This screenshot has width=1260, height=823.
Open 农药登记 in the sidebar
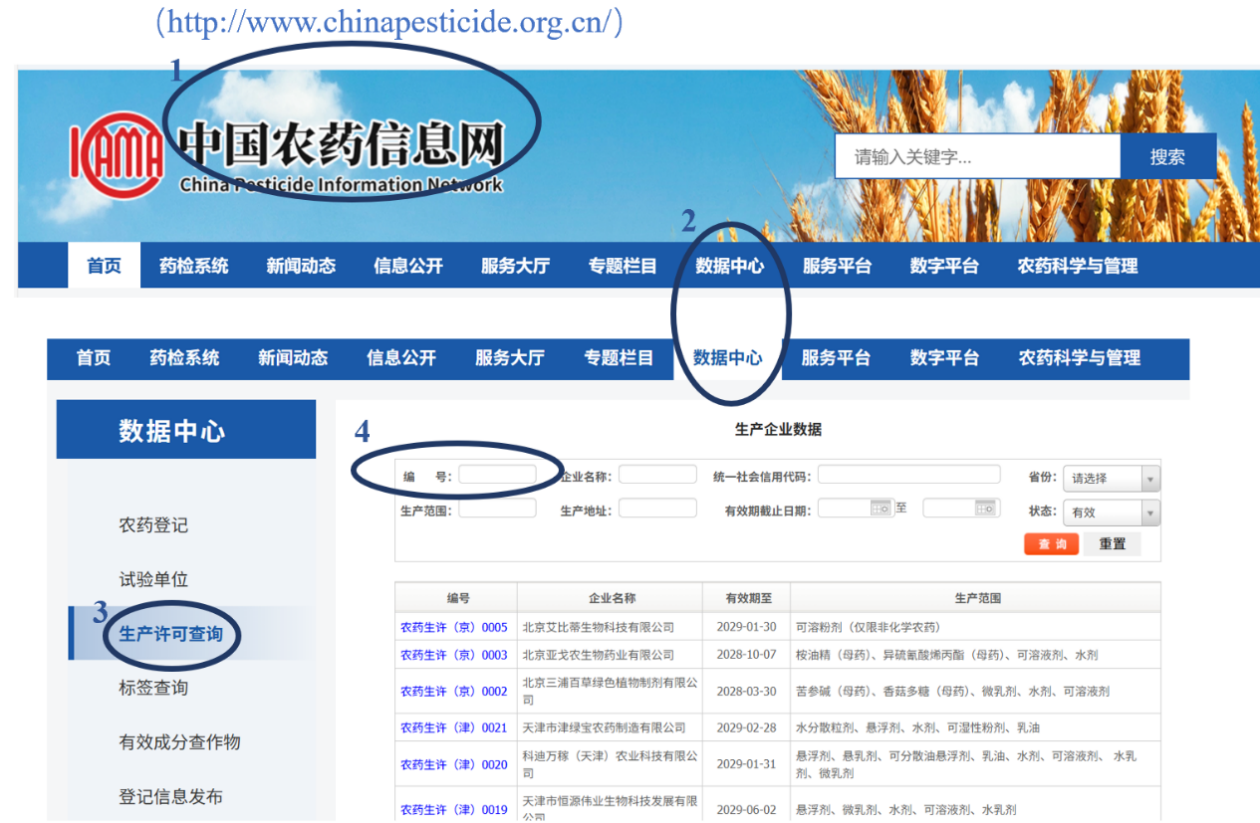(153, 525)
